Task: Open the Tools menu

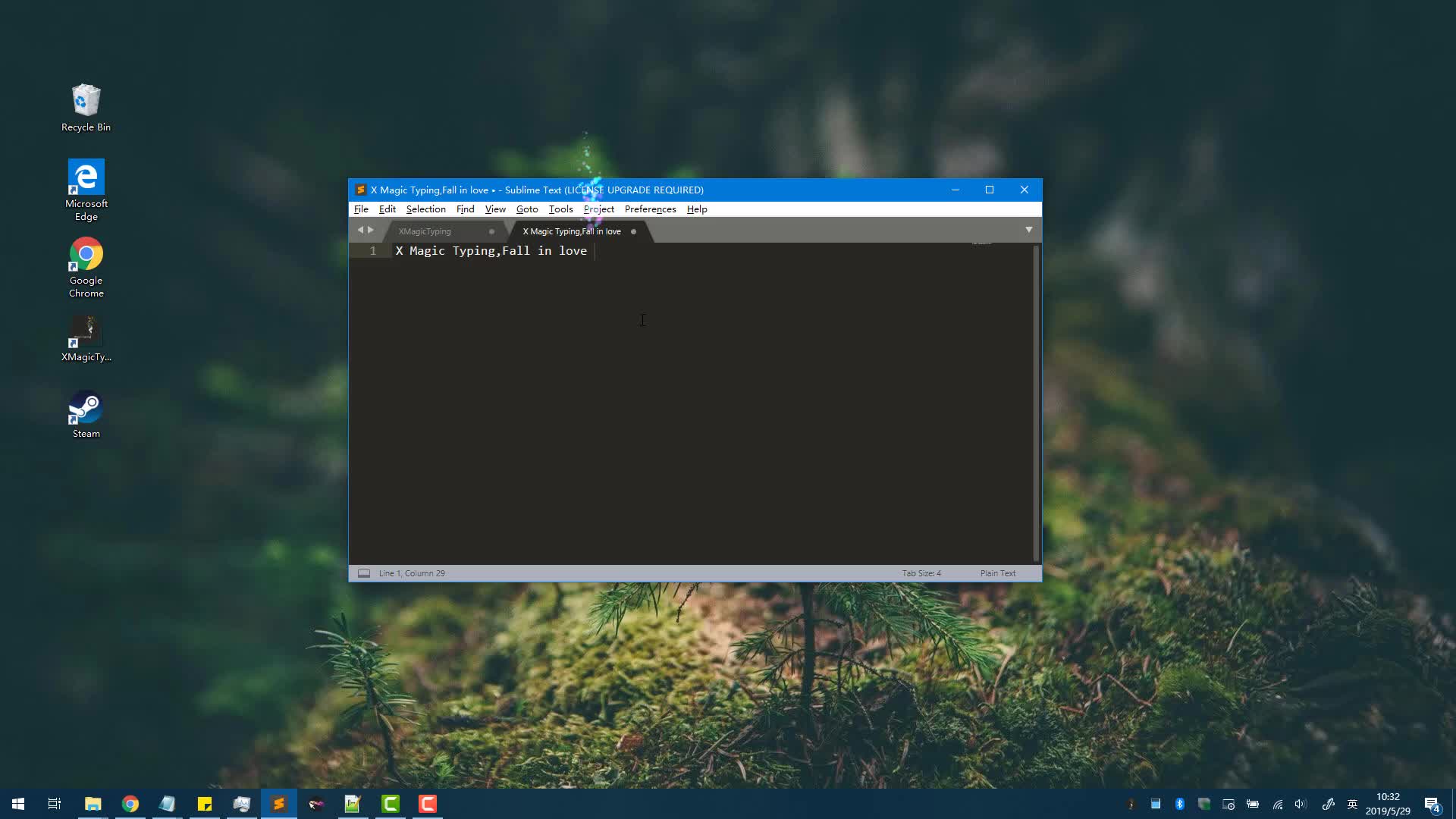Action: point(560,209)
